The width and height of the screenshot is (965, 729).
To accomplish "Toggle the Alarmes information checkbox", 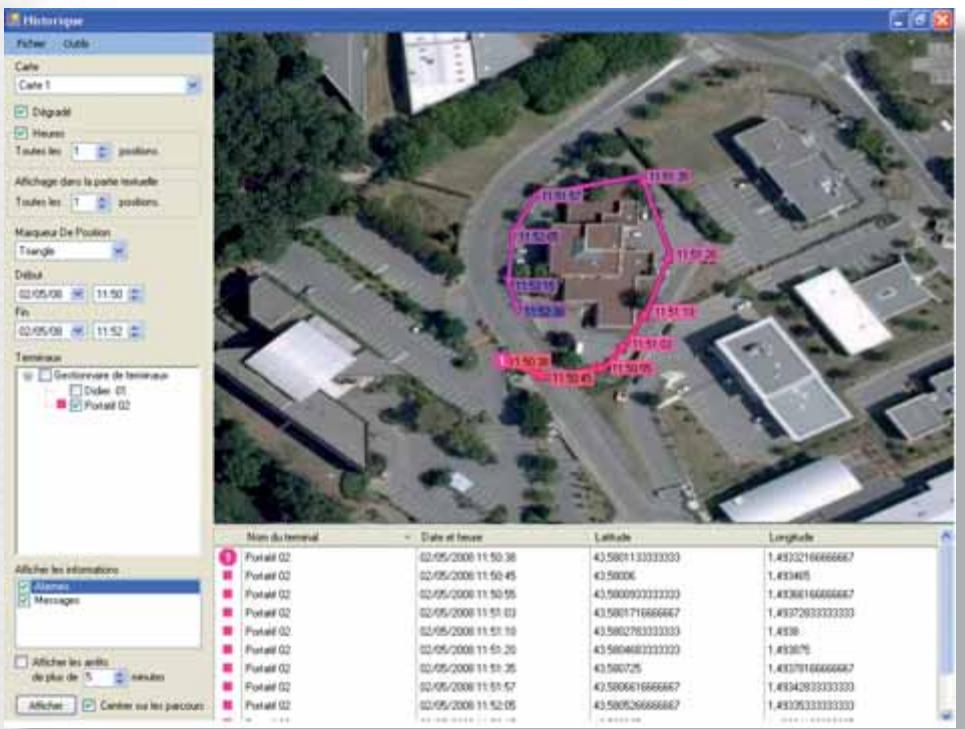I will 24,586.
